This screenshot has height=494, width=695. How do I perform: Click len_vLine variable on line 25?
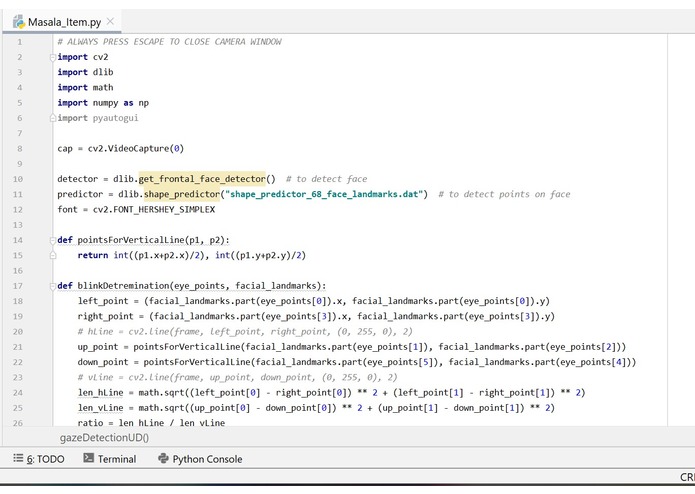tap(100, 408)
